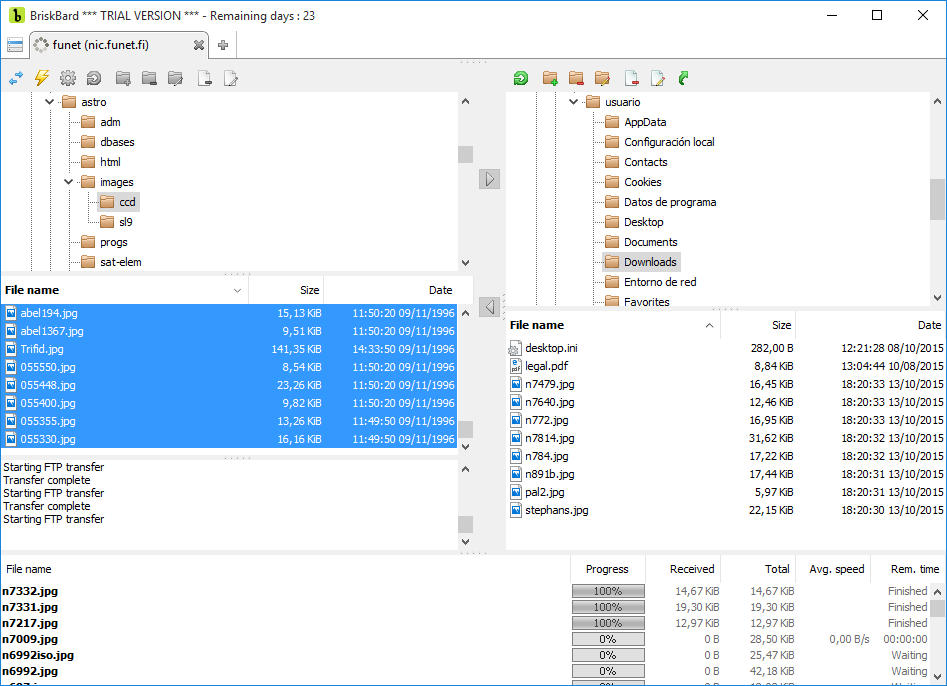Select the AppData local folder

(x=636, y=122)
